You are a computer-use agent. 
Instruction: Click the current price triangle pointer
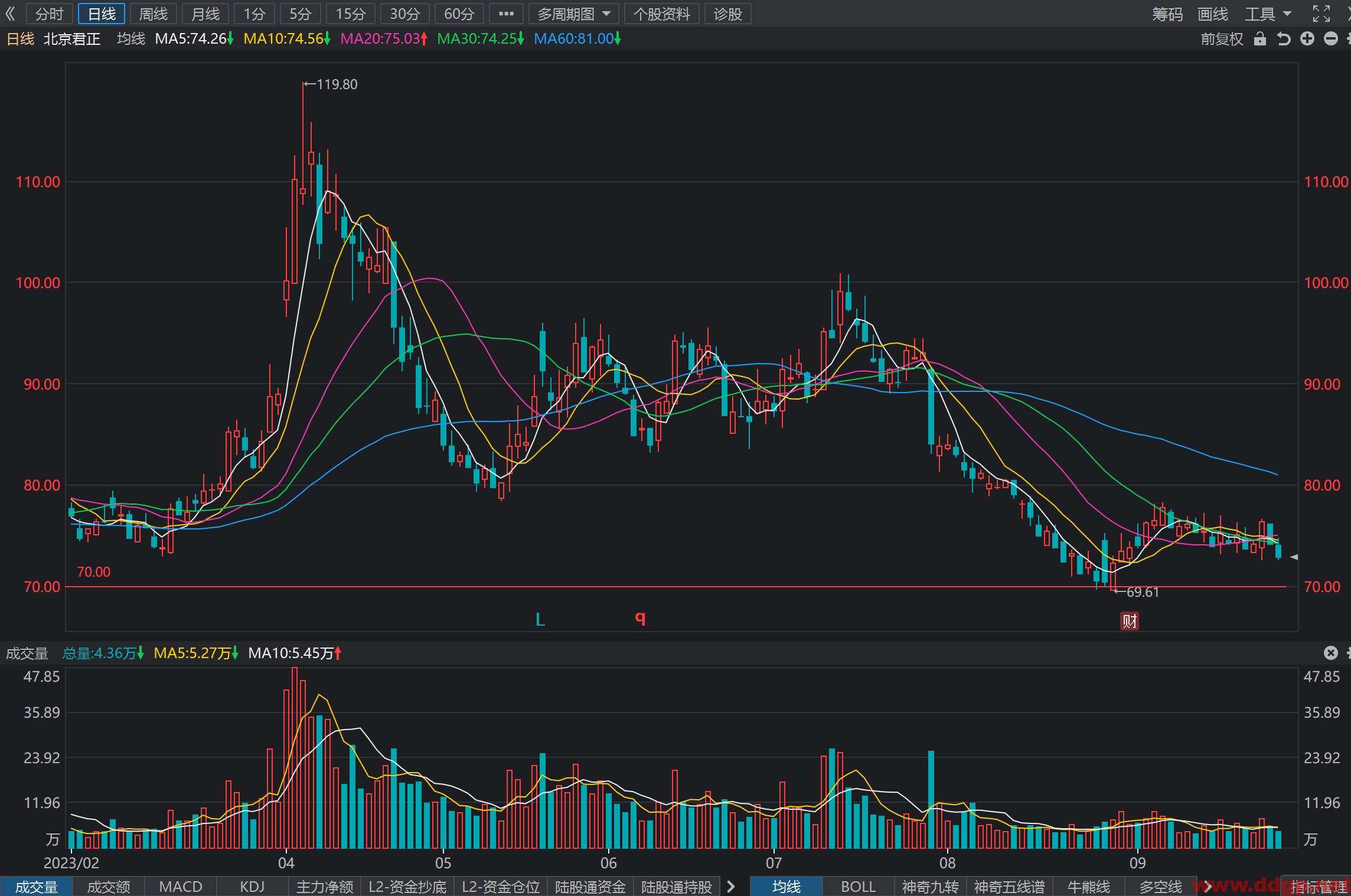point(1294,557)
